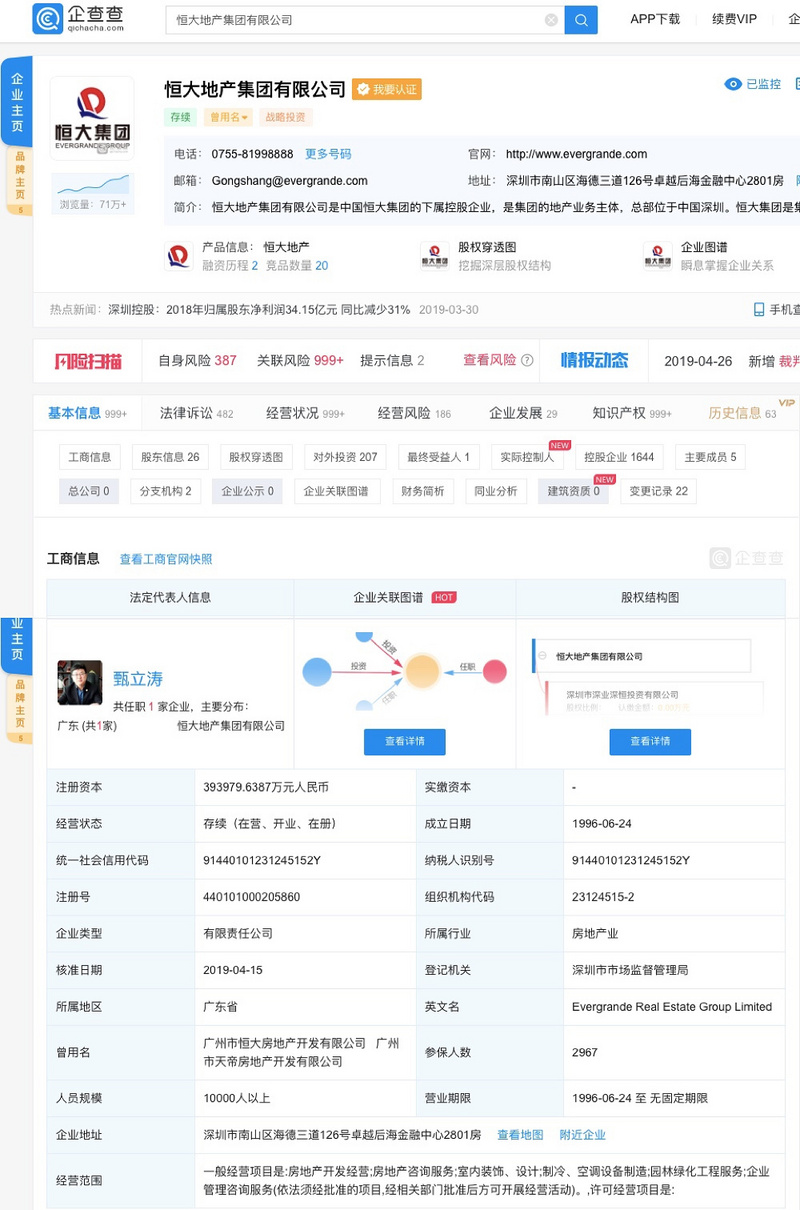
Task: Click the 股东信息 26 button
Action: click(170, 457)
